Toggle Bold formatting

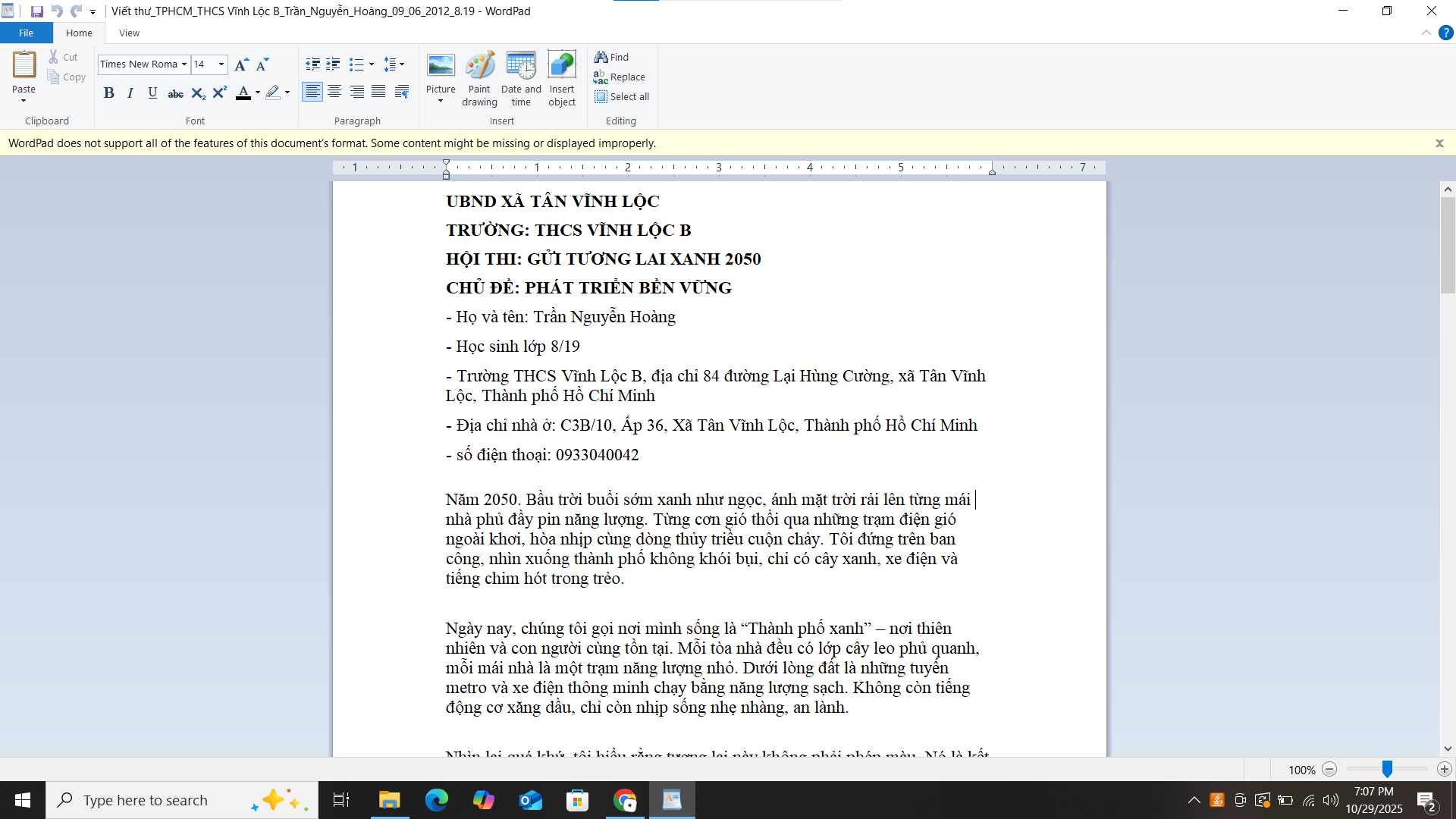109,93
